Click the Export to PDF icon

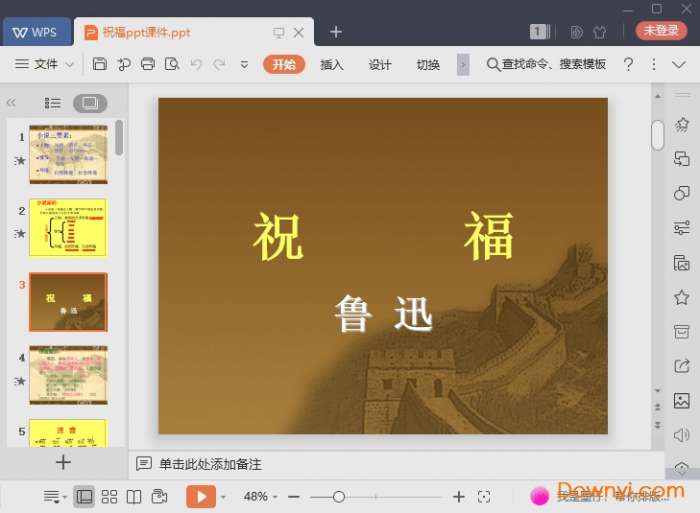coord(124,64)
